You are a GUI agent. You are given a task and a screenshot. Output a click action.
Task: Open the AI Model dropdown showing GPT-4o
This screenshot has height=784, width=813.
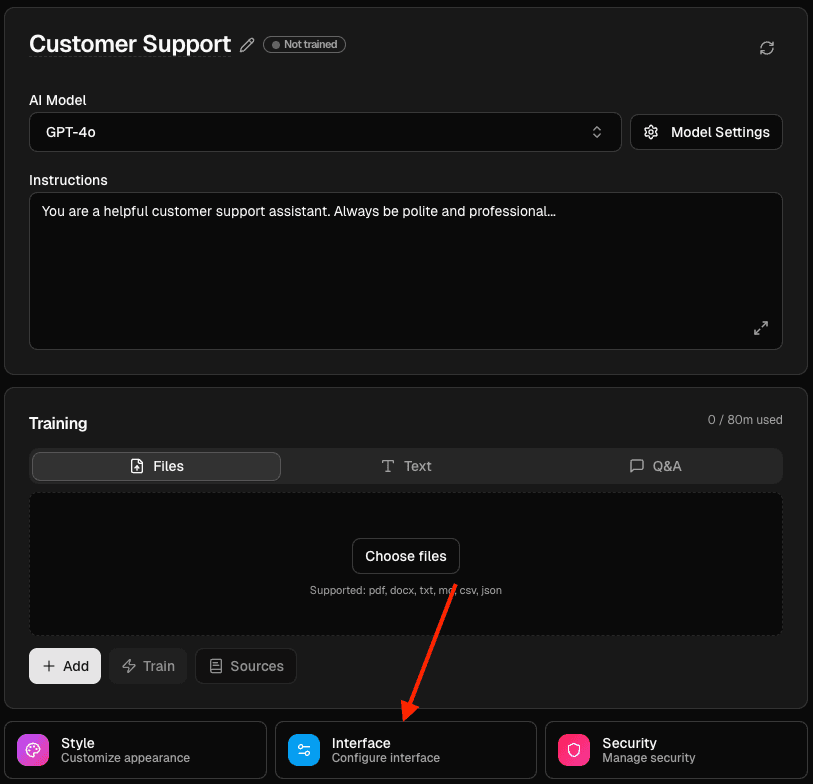pyautogui.click(x=325, y=132)
